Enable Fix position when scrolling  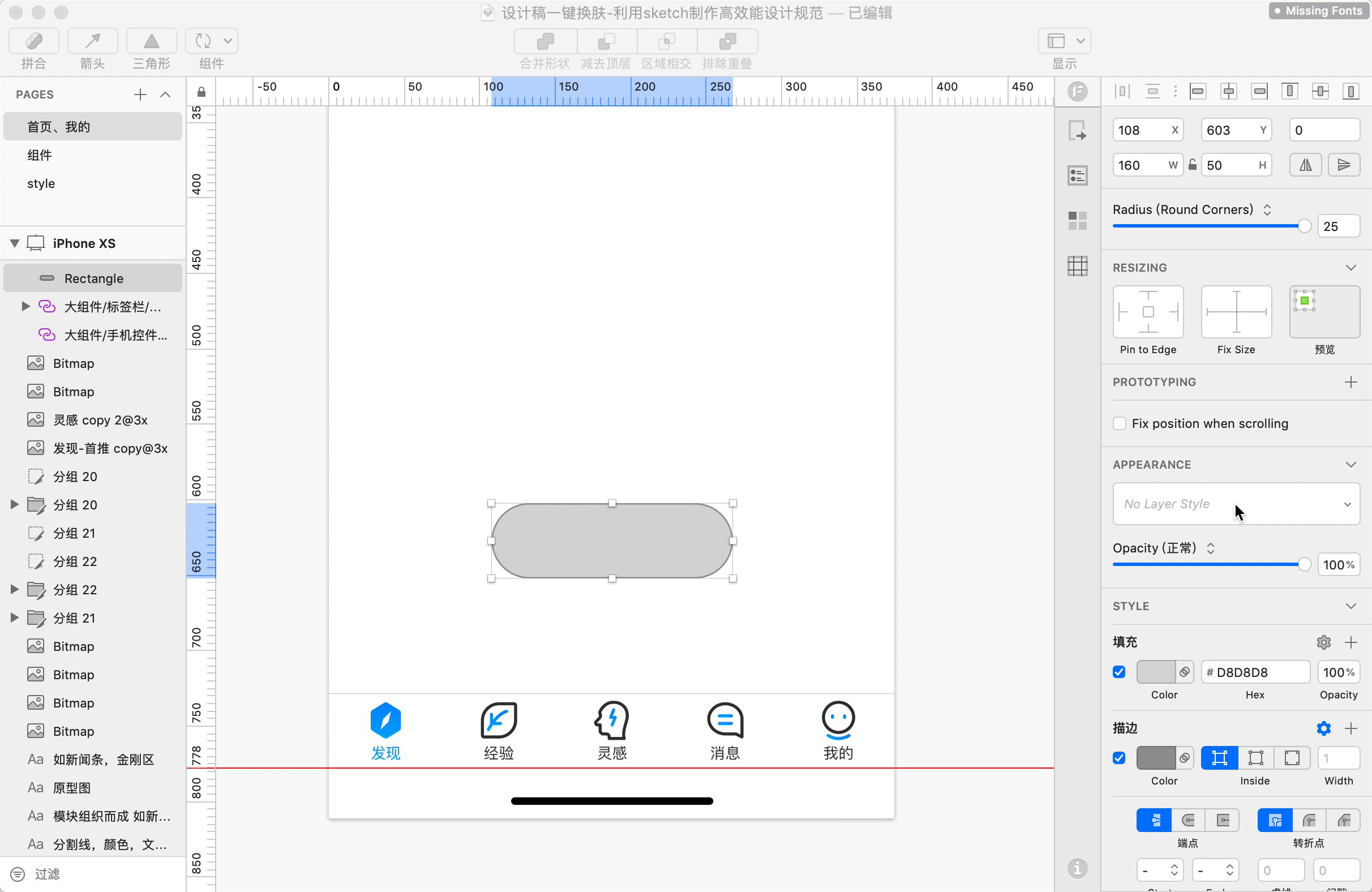click(x=1120, y=424)
